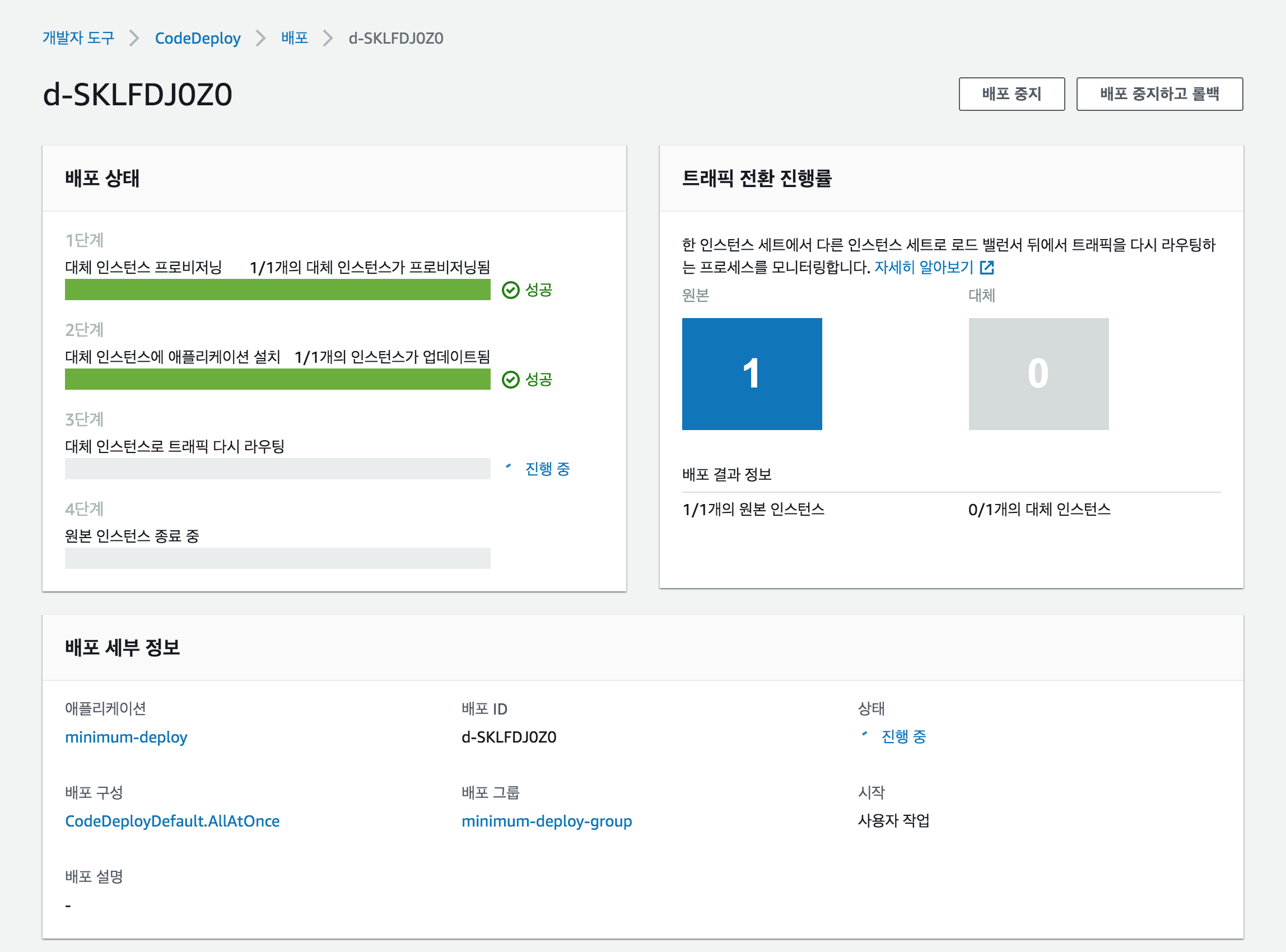
Task: Open CodeDeployDefault.AllAtOnce configuration link
Action: pos(173,821)
